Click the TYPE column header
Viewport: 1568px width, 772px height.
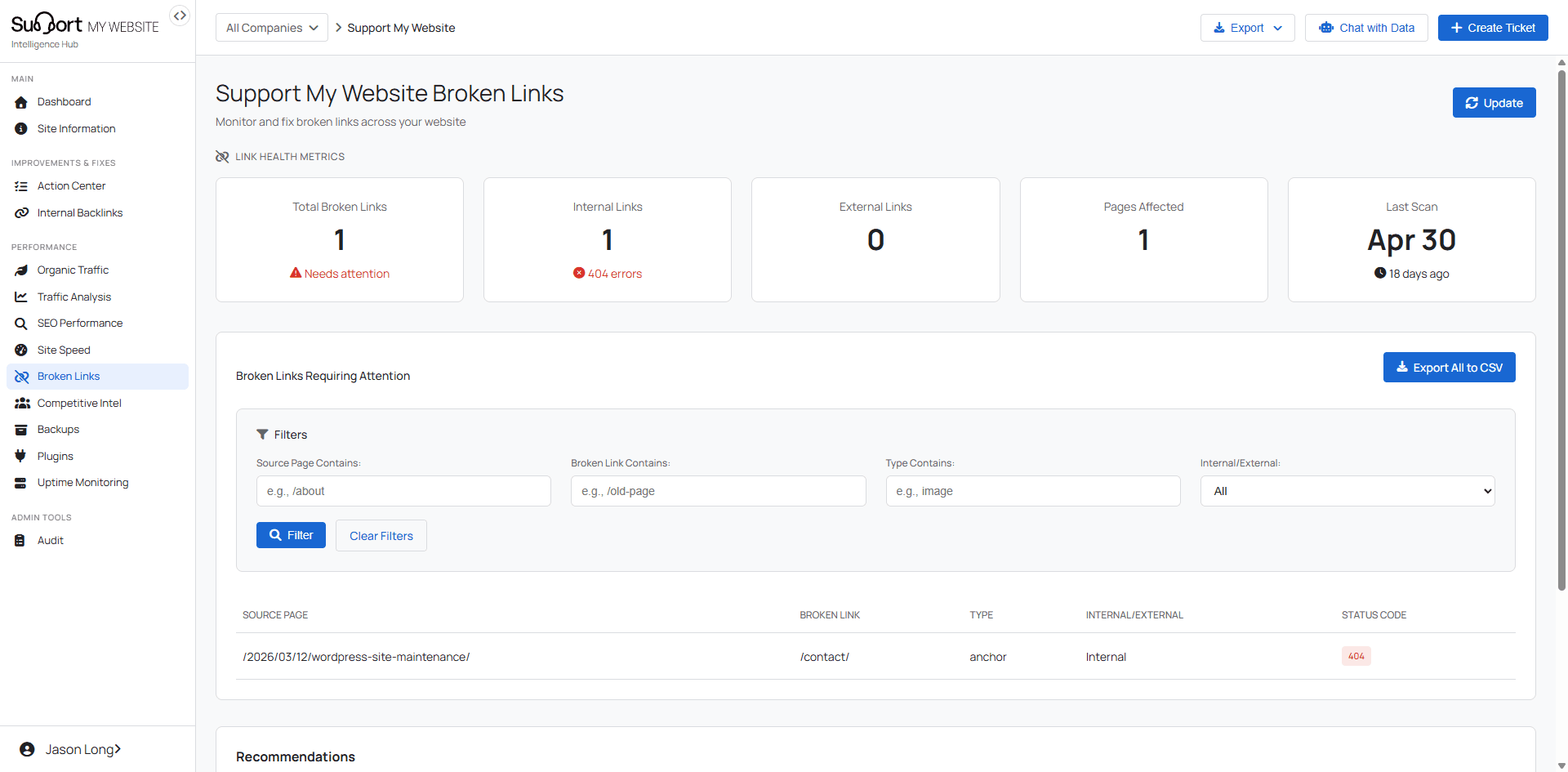(x=982, y=615)
